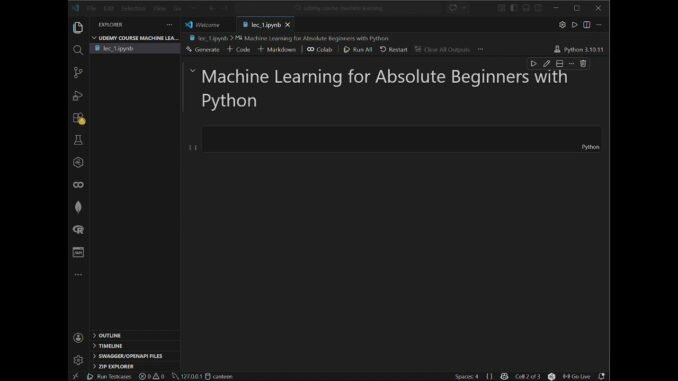Screen dimensions: 678x381
Task: Switch to the lec_1.ipynb tab
Action: [266, 25]
